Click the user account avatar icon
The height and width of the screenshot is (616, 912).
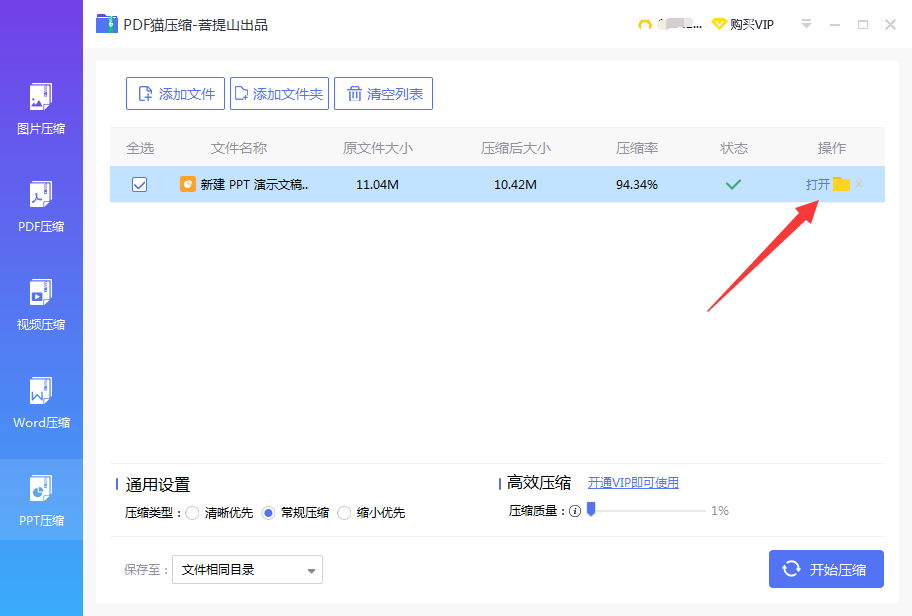[644, 24]
